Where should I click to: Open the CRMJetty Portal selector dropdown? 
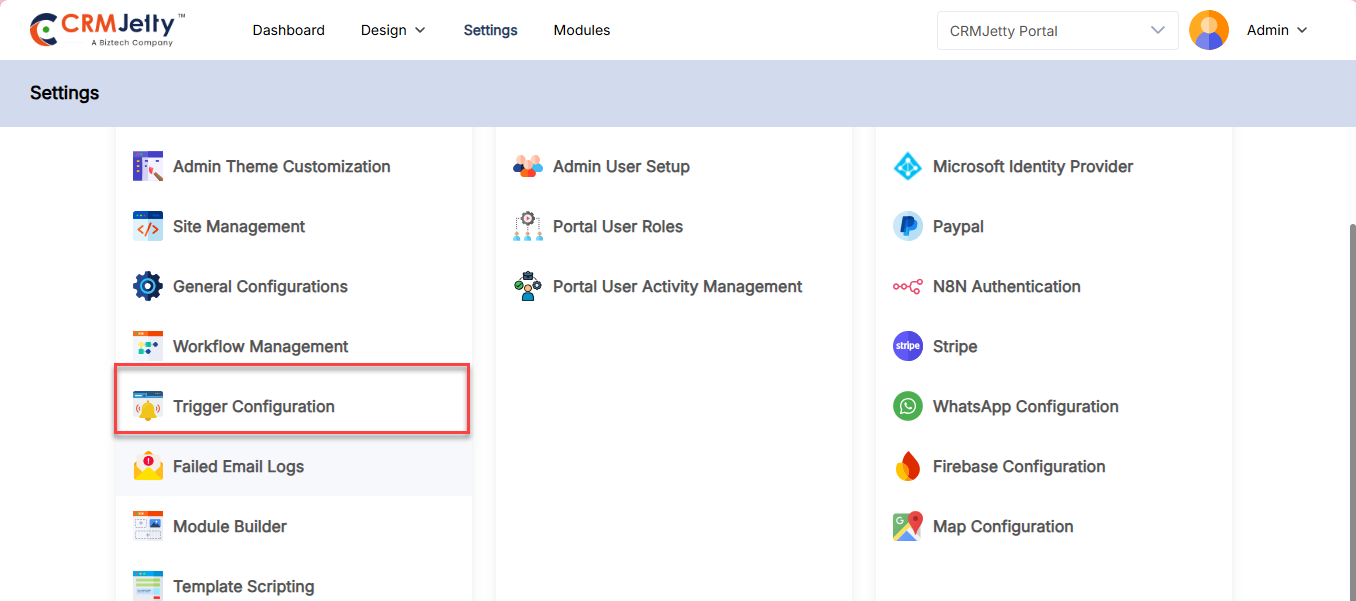pyautogui.click(x=1056, y=30)
